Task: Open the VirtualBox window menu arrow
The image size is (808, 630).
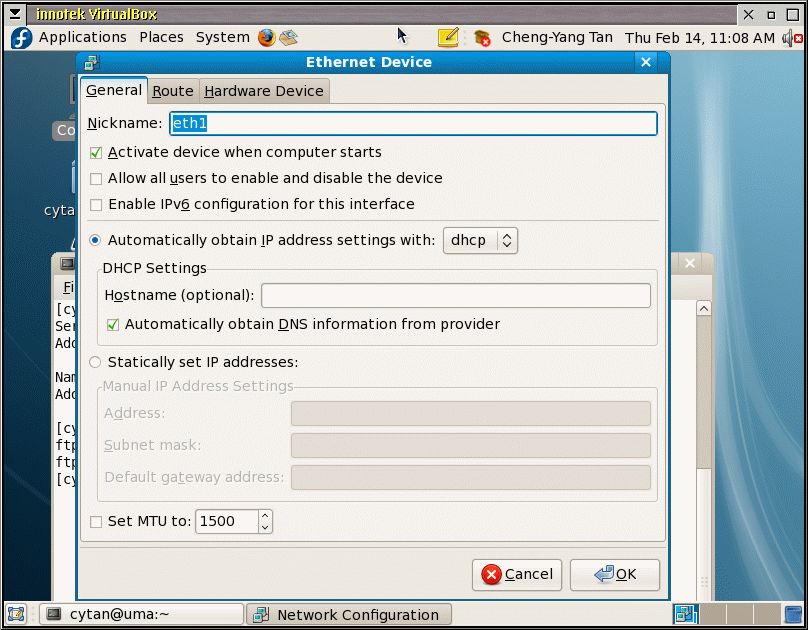Action: [x=14, y=14]
